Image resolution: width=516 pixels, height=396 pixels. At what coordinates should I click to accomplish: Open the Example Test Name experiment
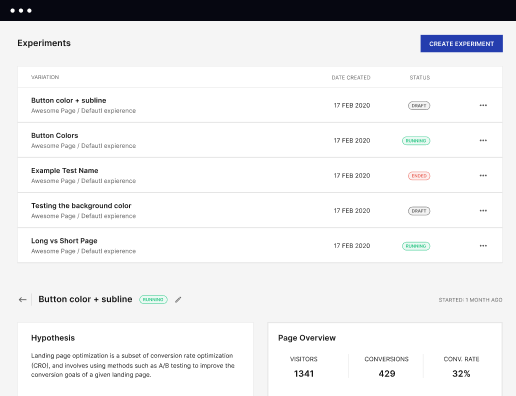coord(65,170)
